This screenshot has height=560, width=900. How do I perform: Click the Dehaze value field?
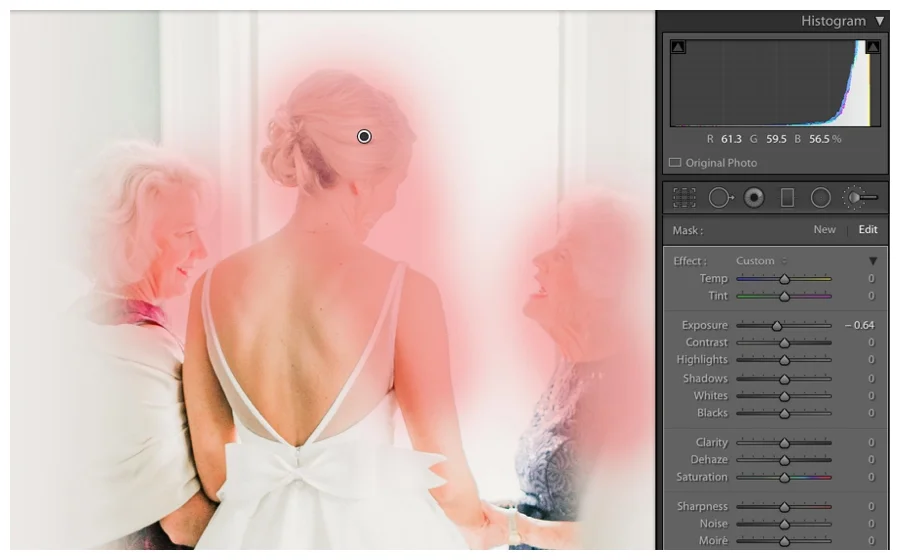[871, 460]
